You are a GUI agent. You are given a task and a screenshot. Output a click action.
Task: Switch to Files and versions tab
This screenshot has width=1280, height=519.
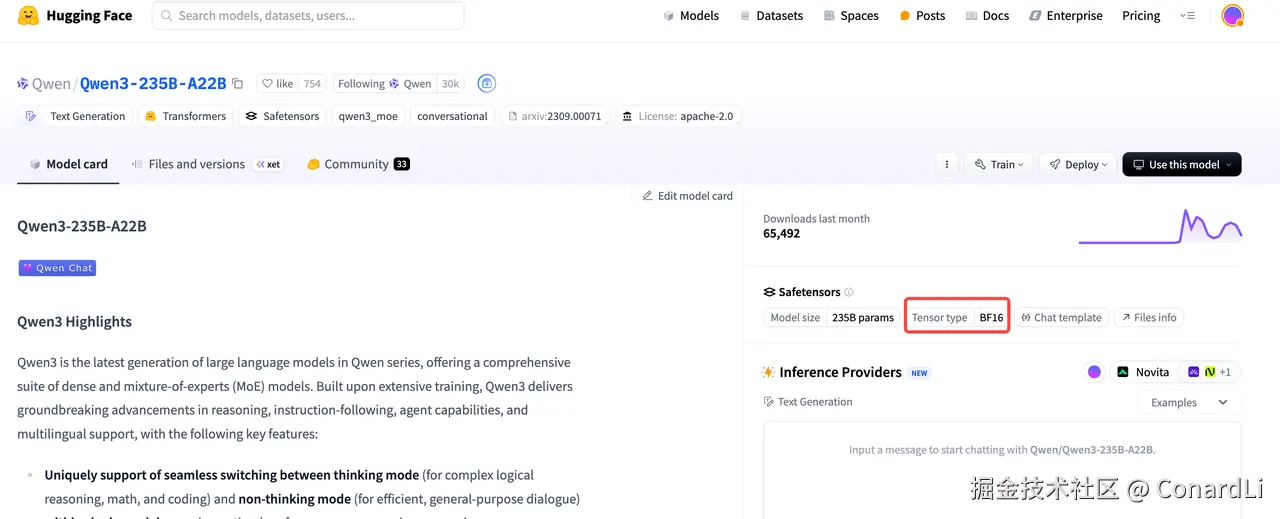(196, 164)
